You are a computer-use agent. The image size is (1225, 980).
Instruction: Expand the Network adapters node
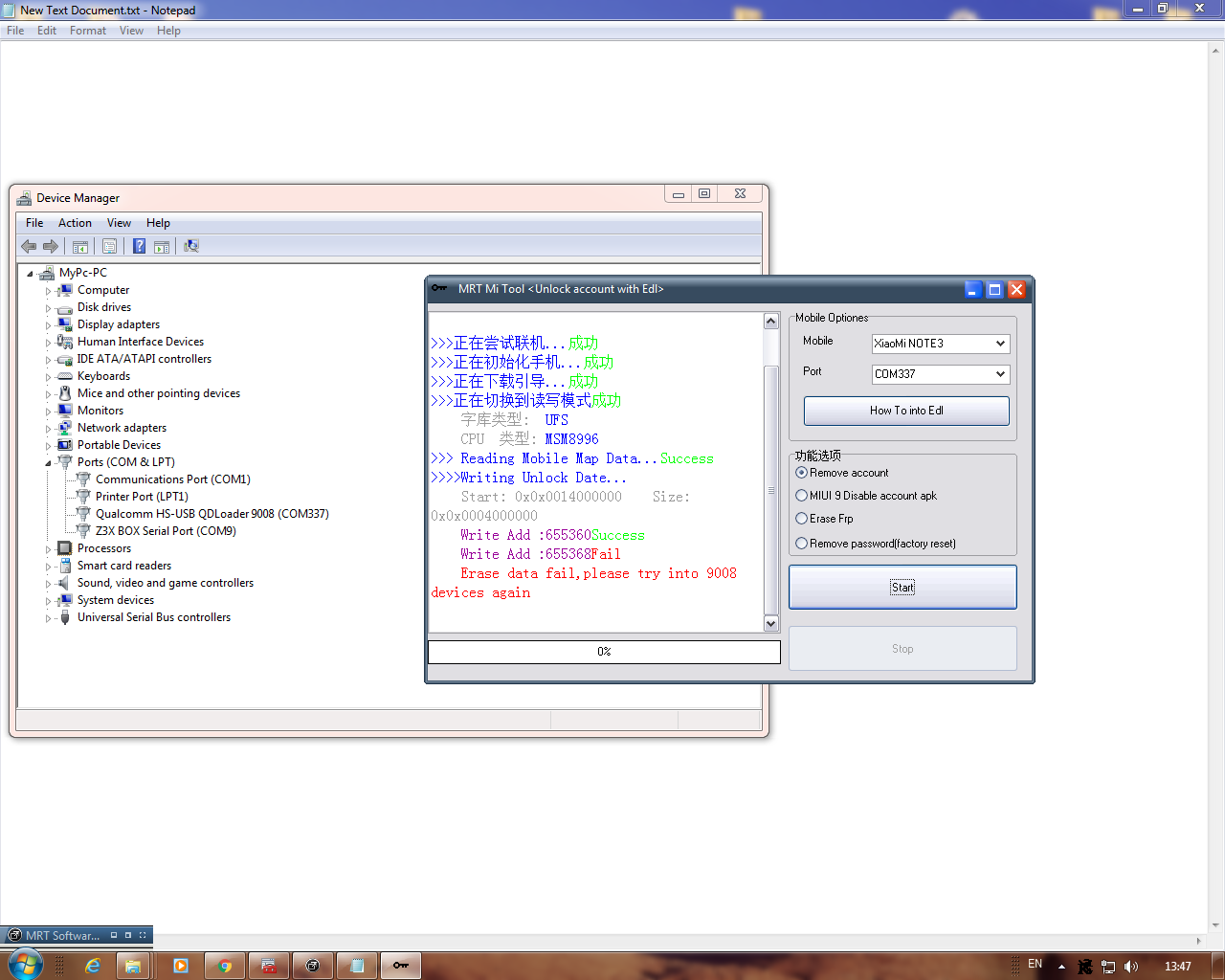coord(48,429)
